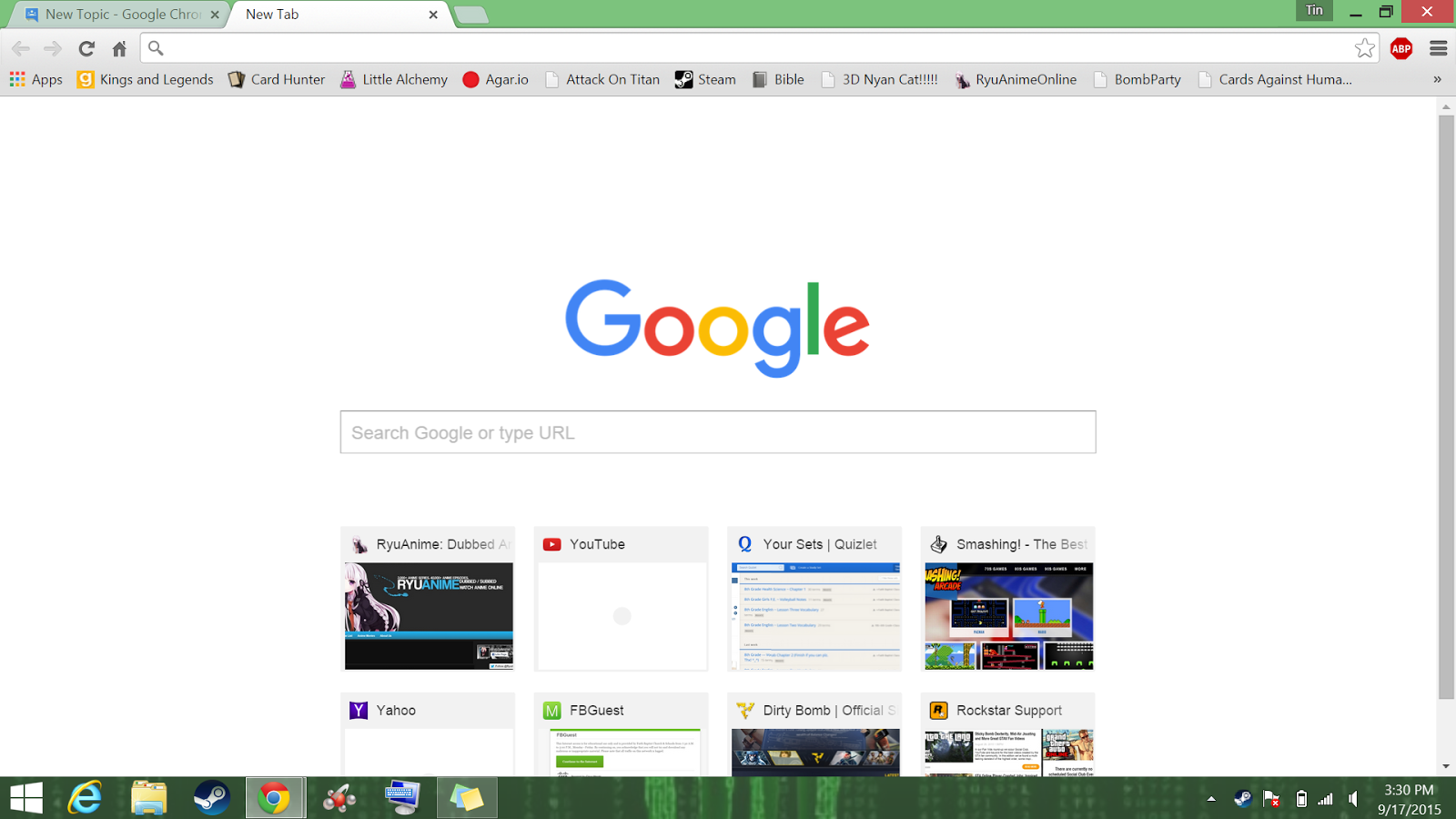Open the 3D Nyan Cat!!!!! bookmark
The width and height of the screenshot is (1456, 819).
point(879,79)
